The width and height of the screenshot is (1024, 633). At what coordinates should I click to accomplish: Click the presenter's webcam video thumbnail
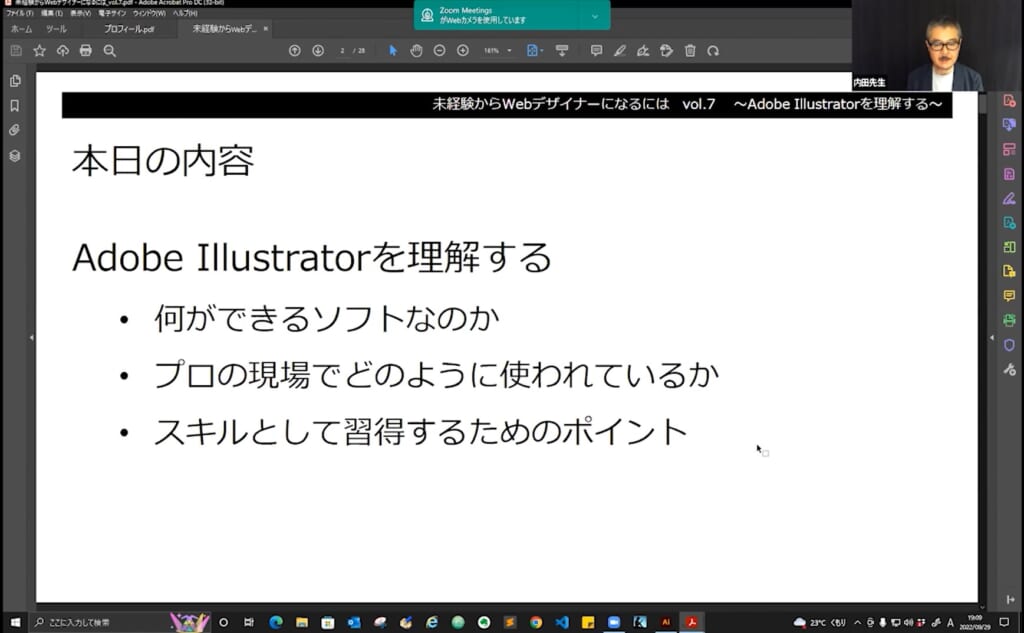[937, 46]
